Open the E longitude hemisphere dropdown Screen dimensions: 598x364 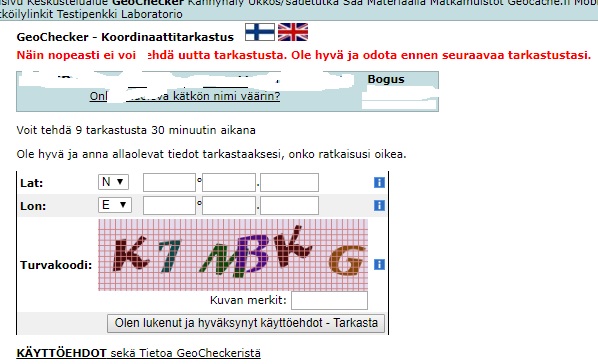(x=115, y=205)
